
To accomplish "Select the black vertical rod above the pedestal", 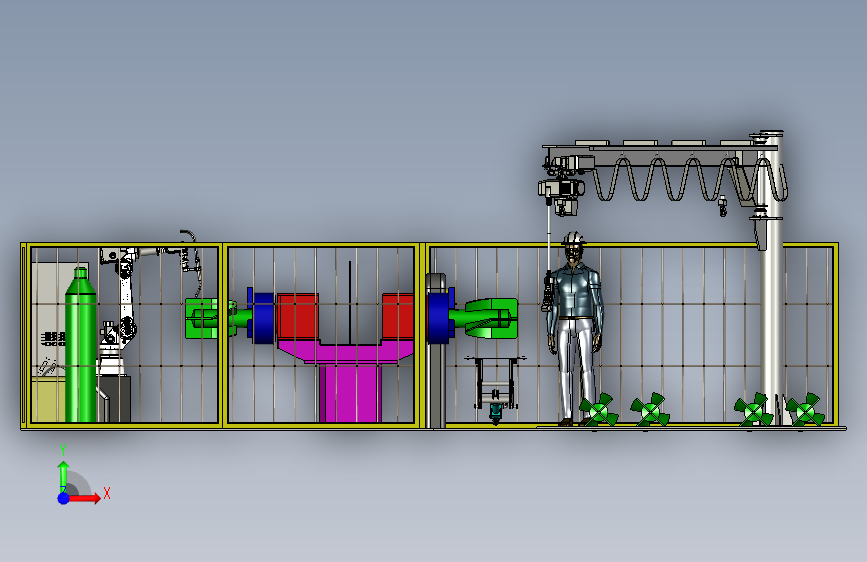I will (x=349, y=303).
